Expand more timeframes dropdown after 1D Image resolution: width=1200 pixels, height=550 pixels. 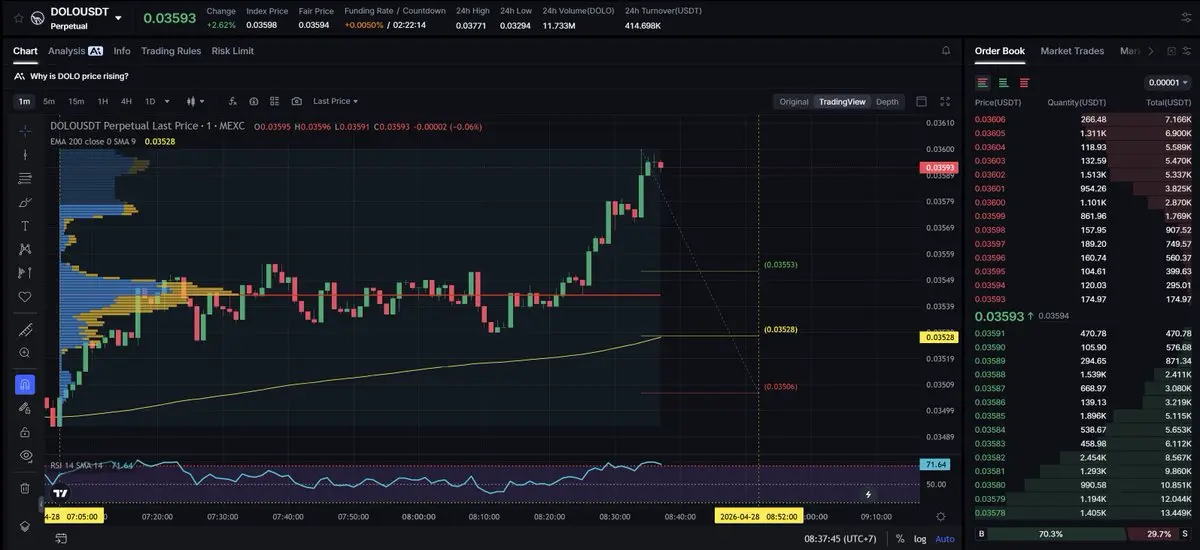[167, 101]
